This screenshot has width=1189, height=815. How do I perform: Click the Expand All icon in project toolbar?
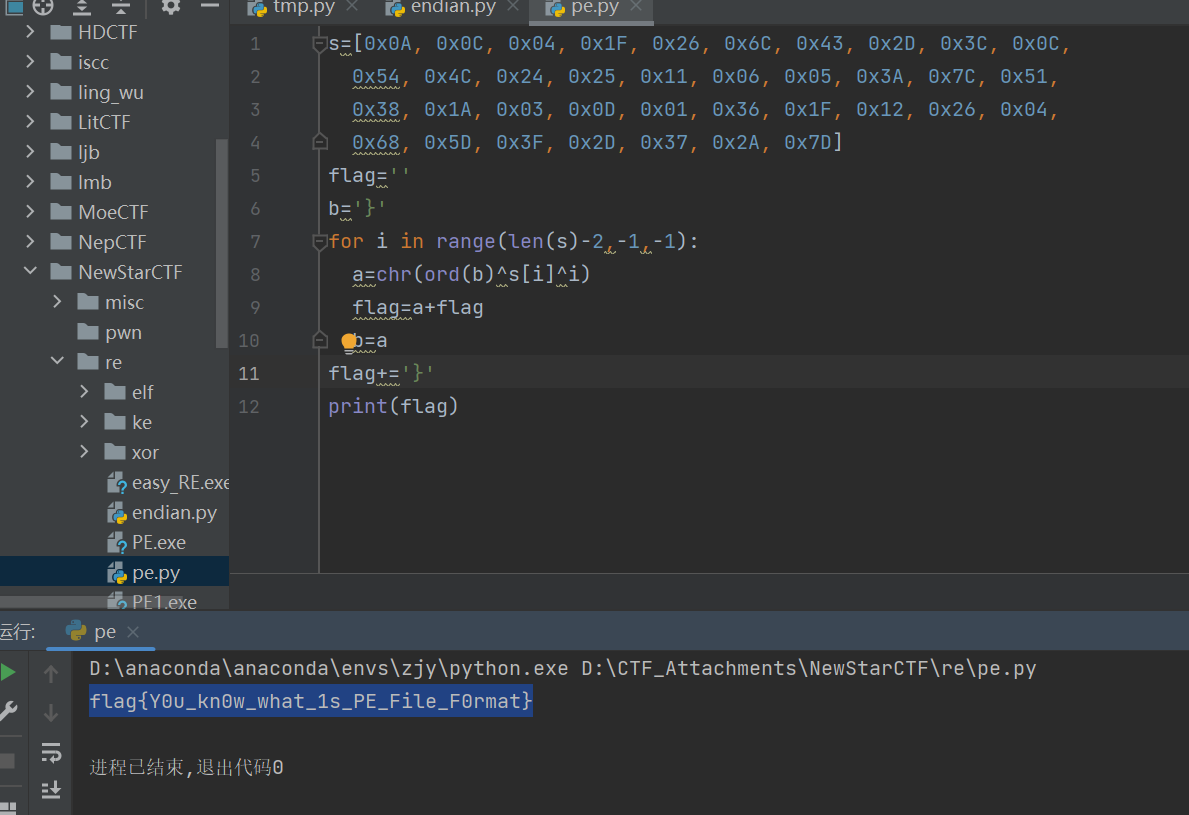[x=82, y=7]
